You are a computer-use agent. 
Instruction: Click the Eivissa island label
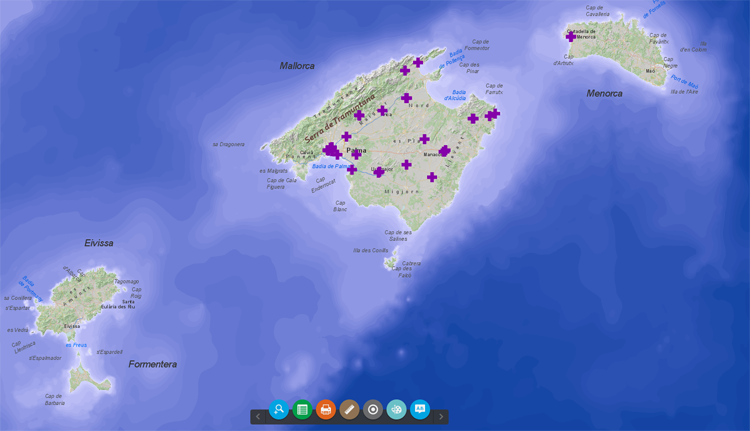click(x=99, y=243)
